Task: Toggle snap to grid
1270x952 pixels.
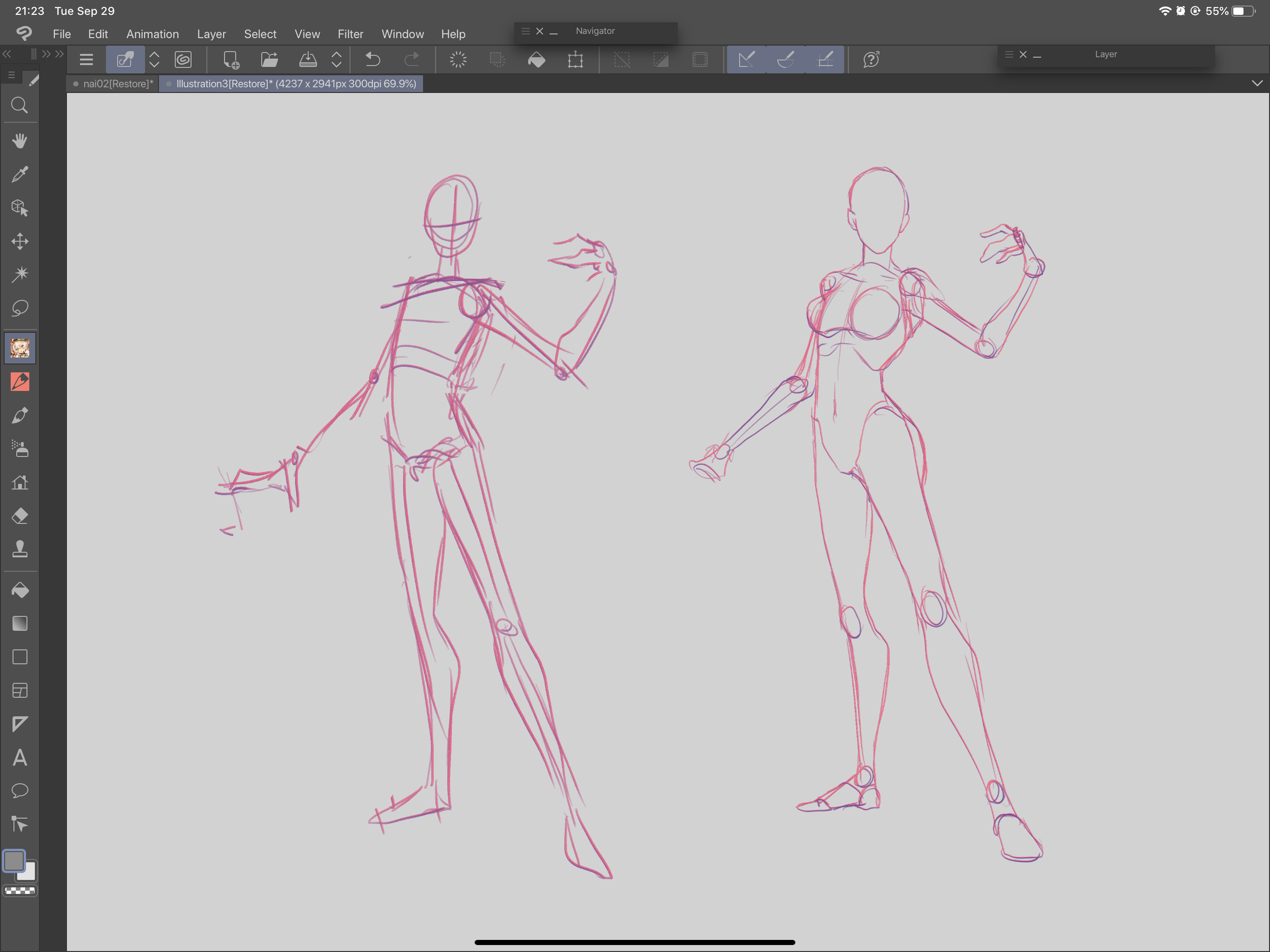Action: (826, 59)
